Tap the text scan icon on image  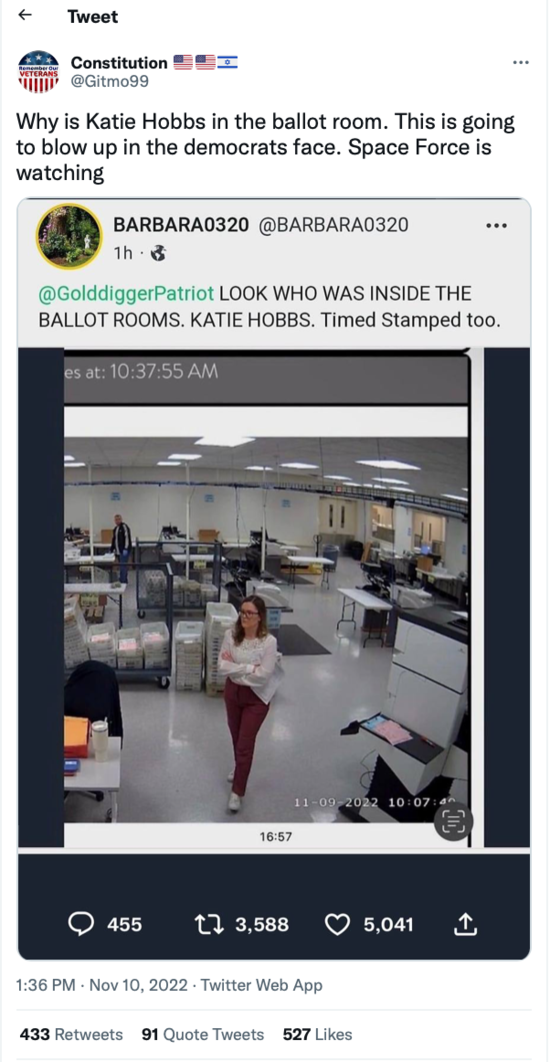[x=452, y=822]
